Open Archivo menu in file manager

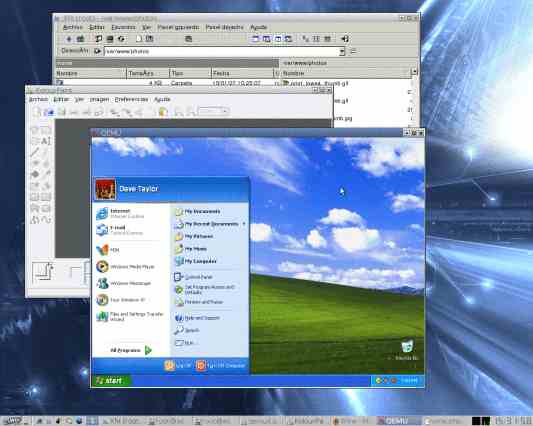click(x=72, y=27)
